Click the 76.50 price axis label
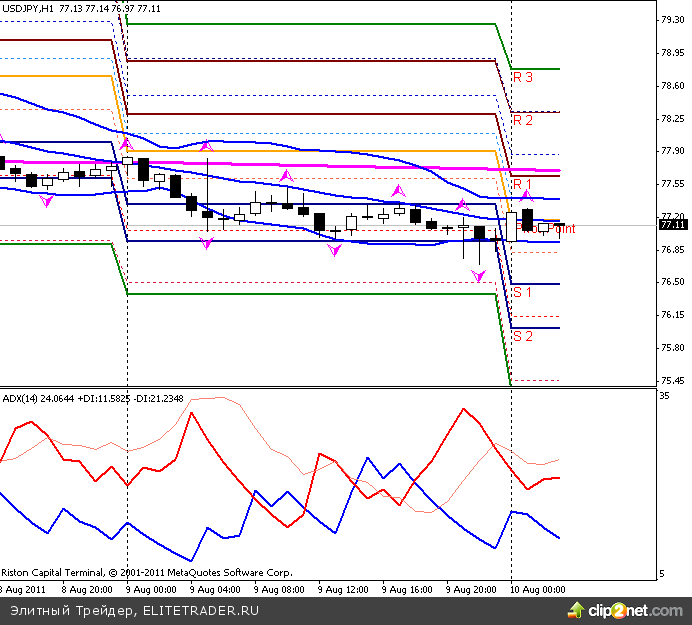 coord(671,282)
